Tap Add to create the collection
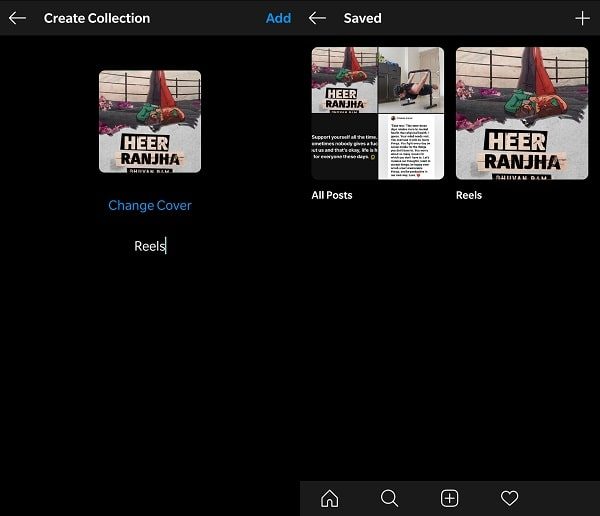Screen dimensions: 600x516 point(279,18)
